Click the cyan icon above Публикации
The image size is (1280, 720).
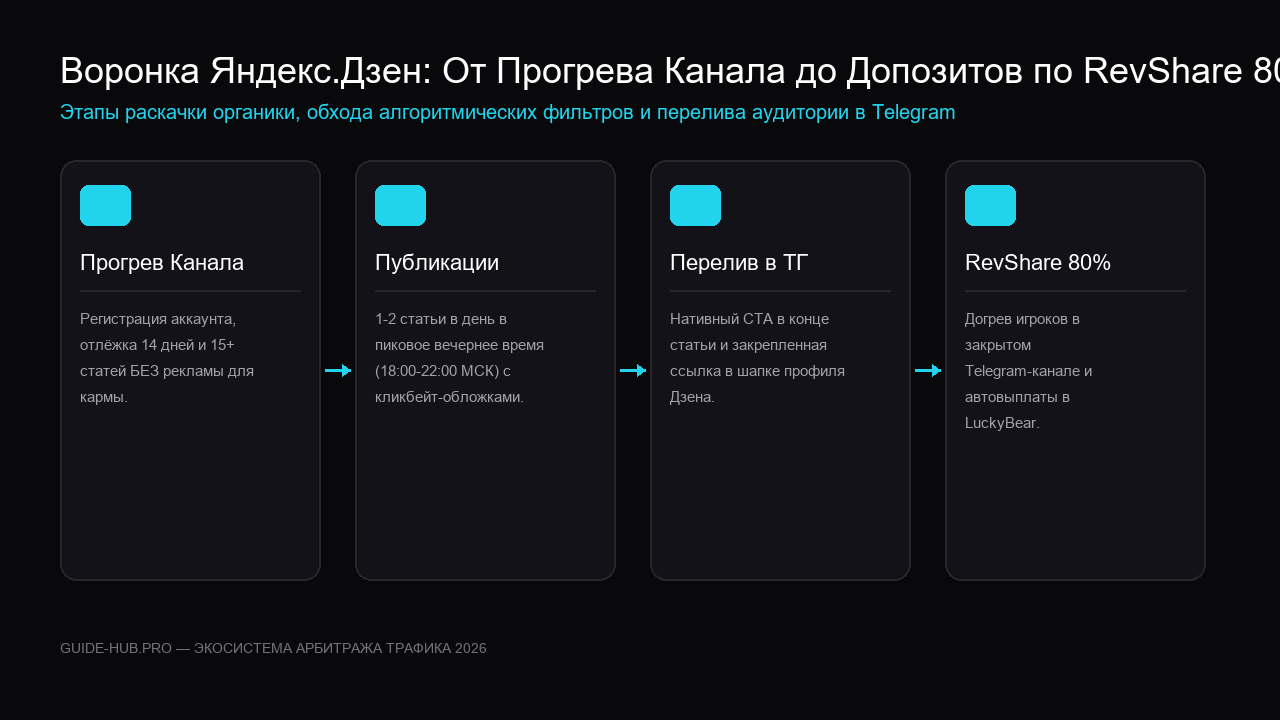[400, 205]
